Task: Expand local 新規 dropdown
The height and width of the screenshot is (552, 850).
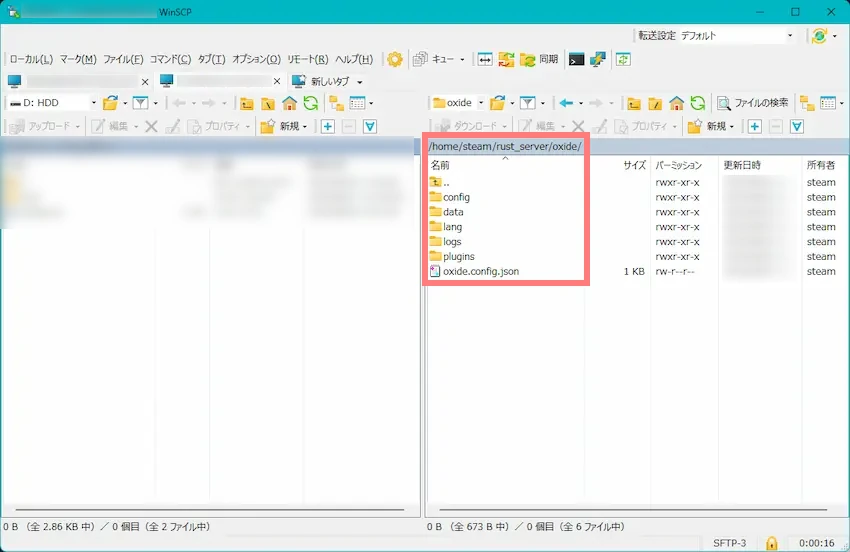Action: tap(305, 126)
